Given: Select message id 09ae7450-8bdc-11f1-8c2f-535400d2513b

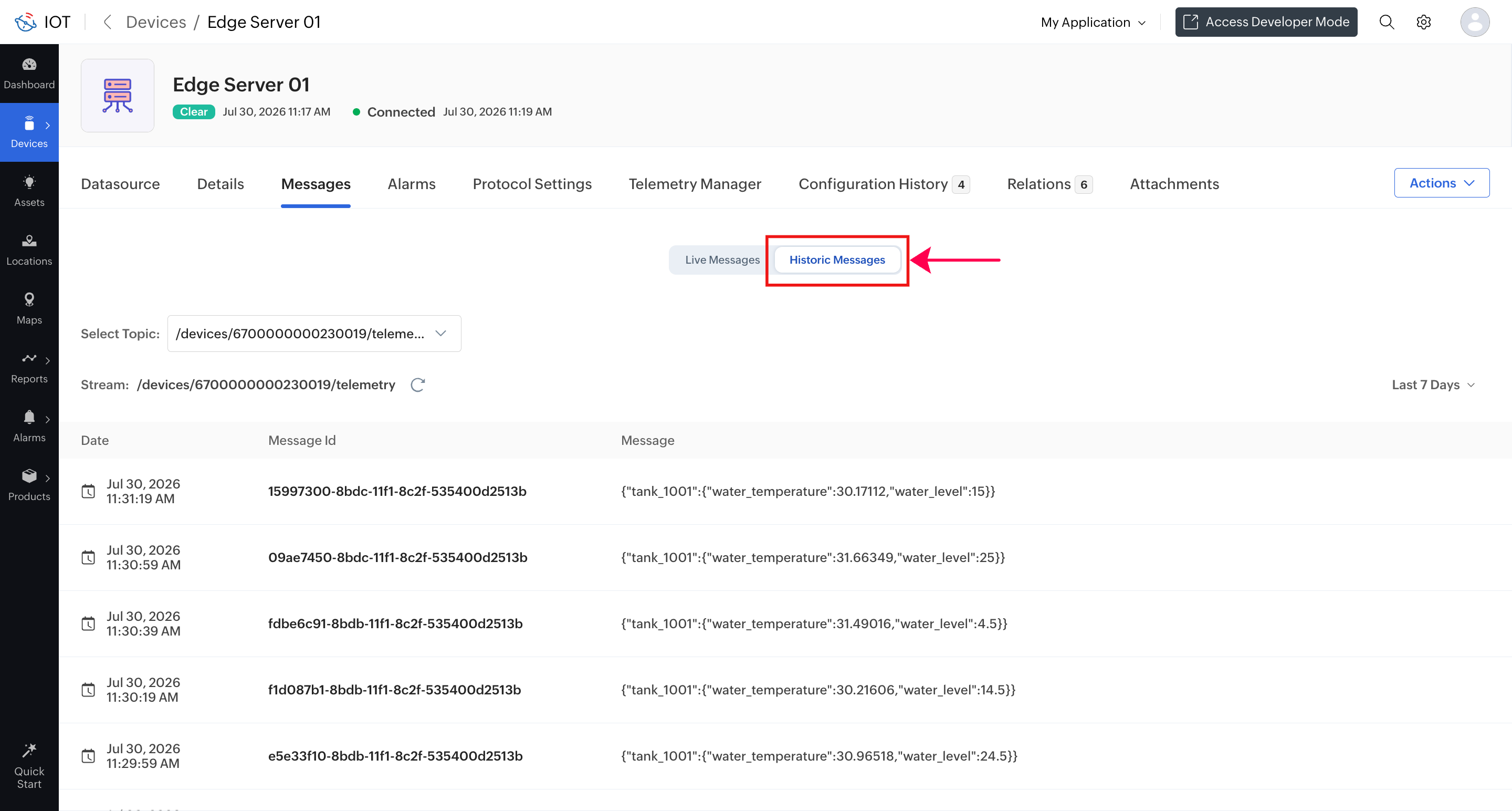Looking at the screenshot, I should pyautogui.click(x=398, y=557).
